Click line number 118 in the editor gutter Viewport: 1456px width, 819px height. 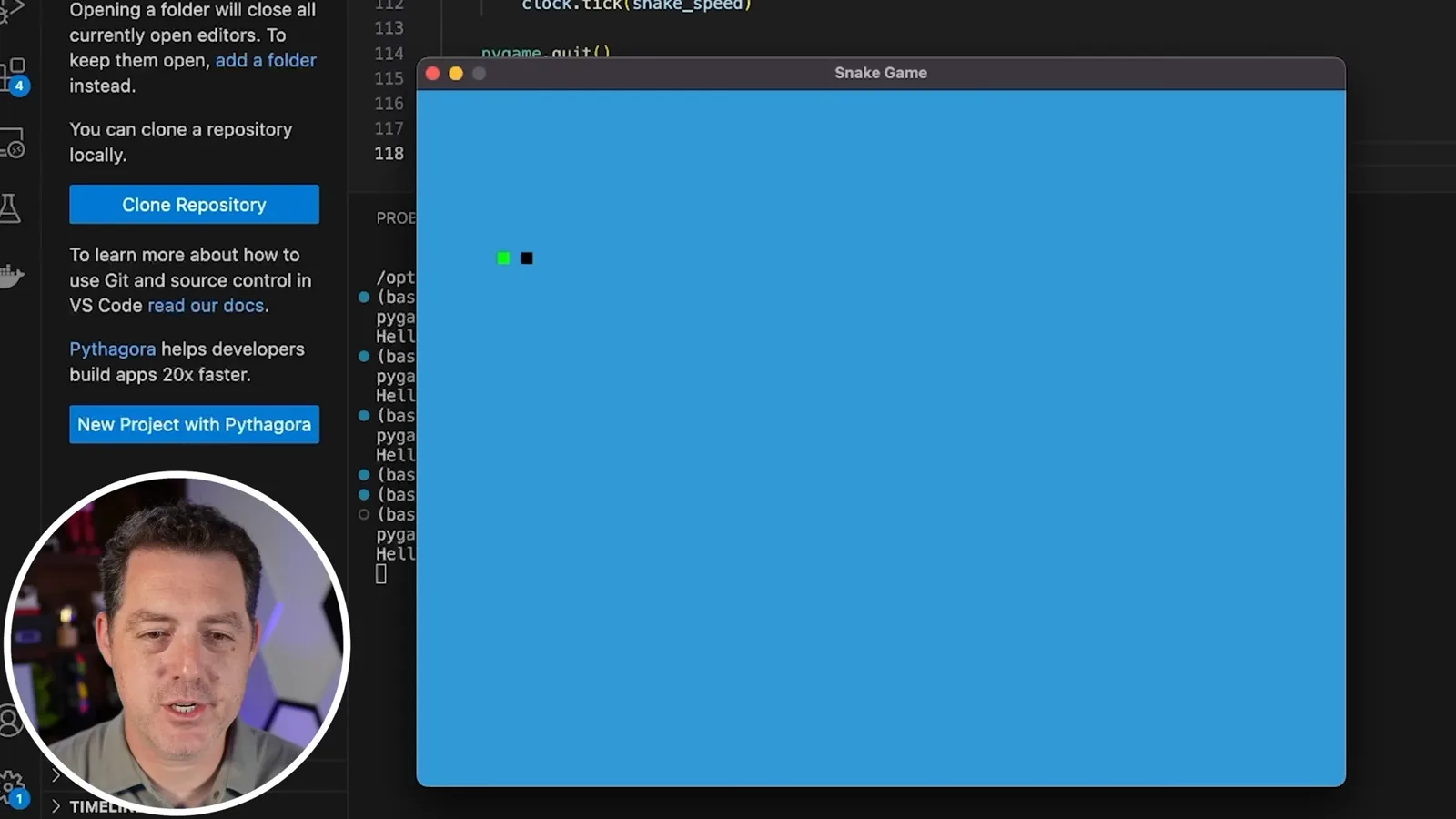(389, 154)
